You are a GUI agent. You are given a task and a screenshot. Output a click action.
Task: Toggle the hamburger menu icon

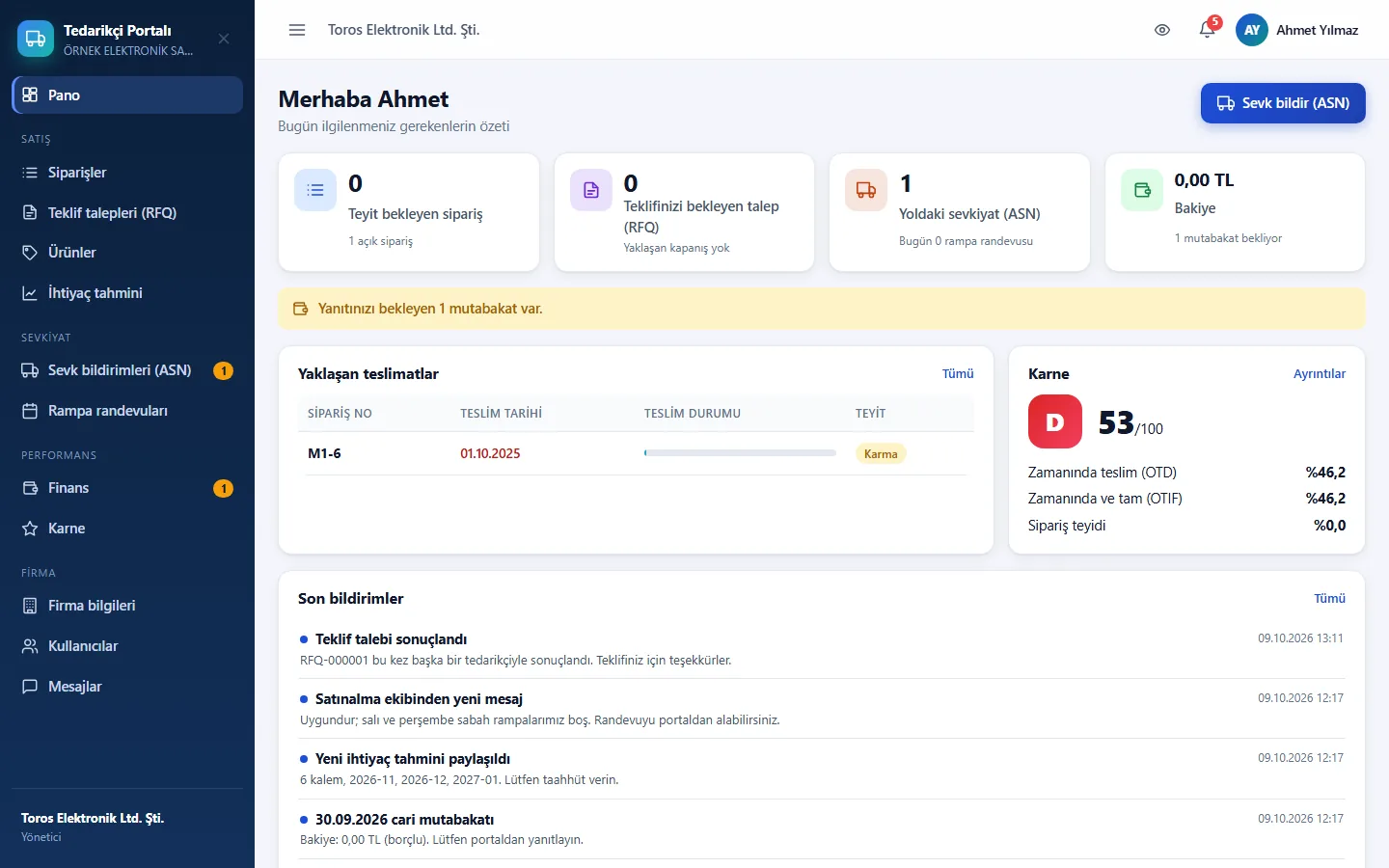pos(297,30)
